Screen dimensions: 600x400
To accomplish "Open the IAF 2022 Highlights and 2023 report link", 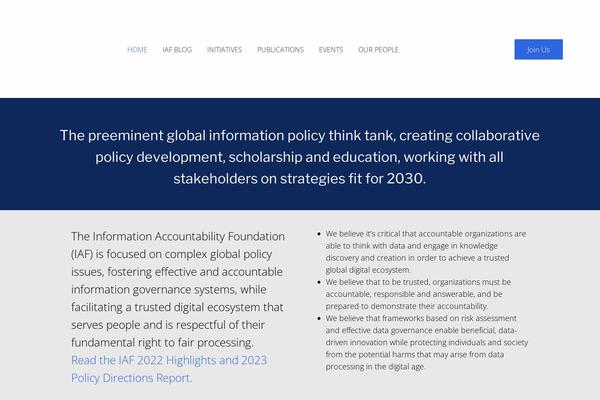I will click(169, 369).
